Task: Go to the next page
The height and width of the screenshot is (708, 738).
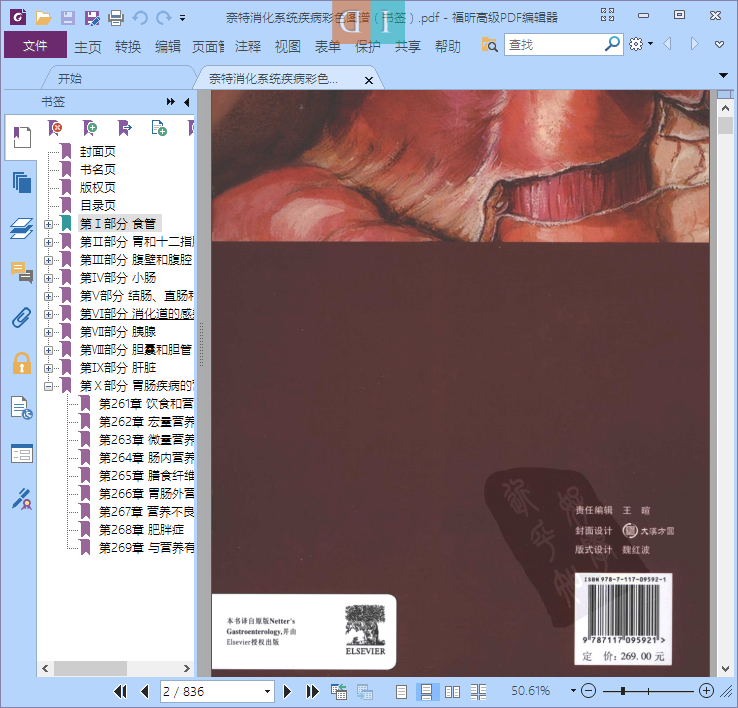Action: pos(287,691)
